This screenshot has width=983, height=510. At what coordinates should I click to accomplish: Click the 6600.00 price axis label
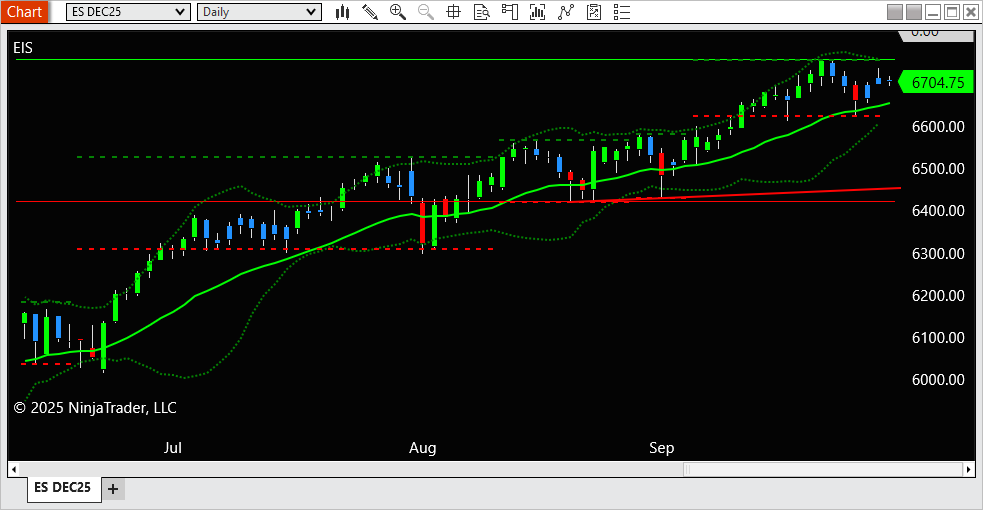point(938,127)
